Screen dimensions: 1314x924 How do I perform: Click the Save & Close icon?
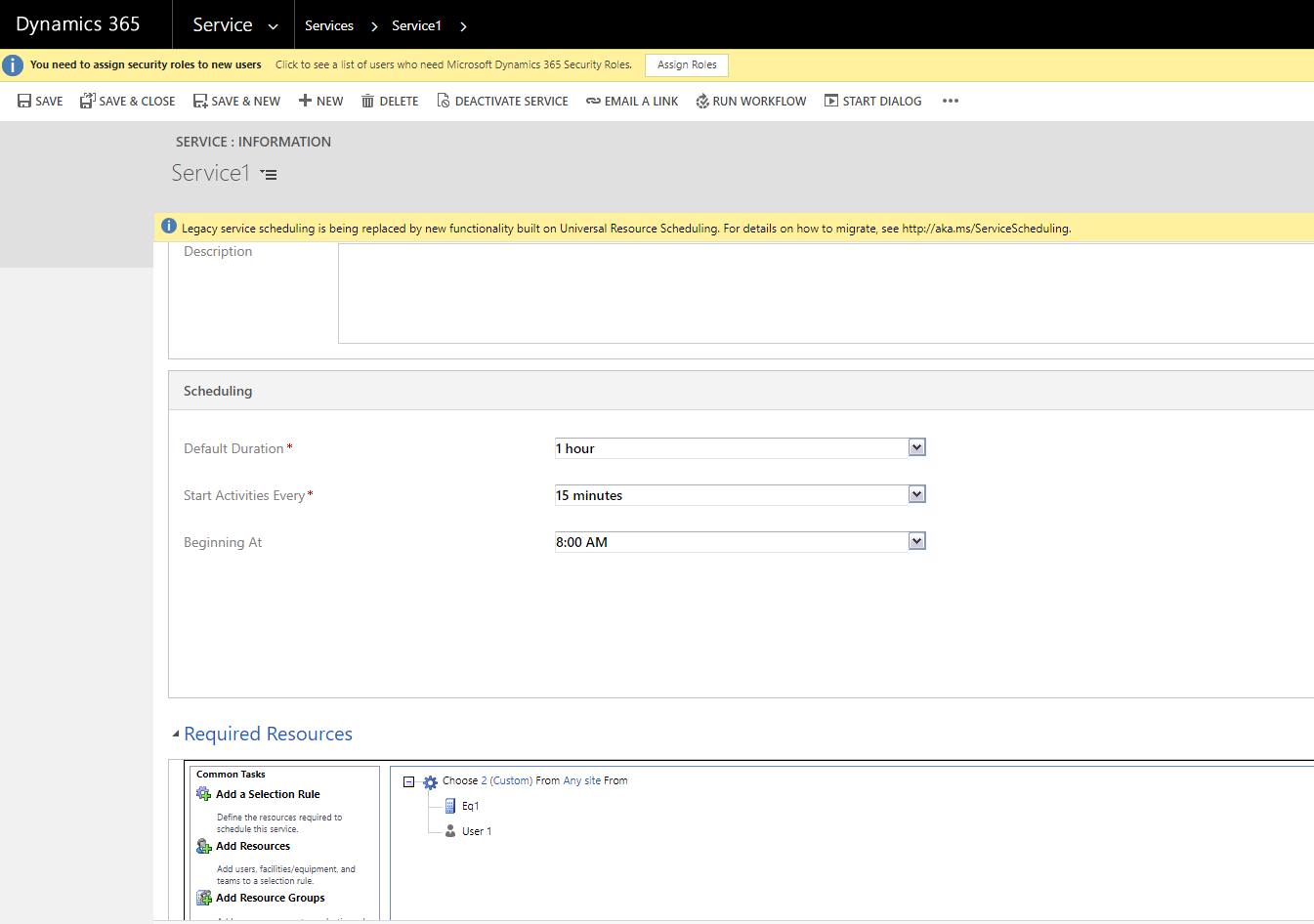(87, 101)
